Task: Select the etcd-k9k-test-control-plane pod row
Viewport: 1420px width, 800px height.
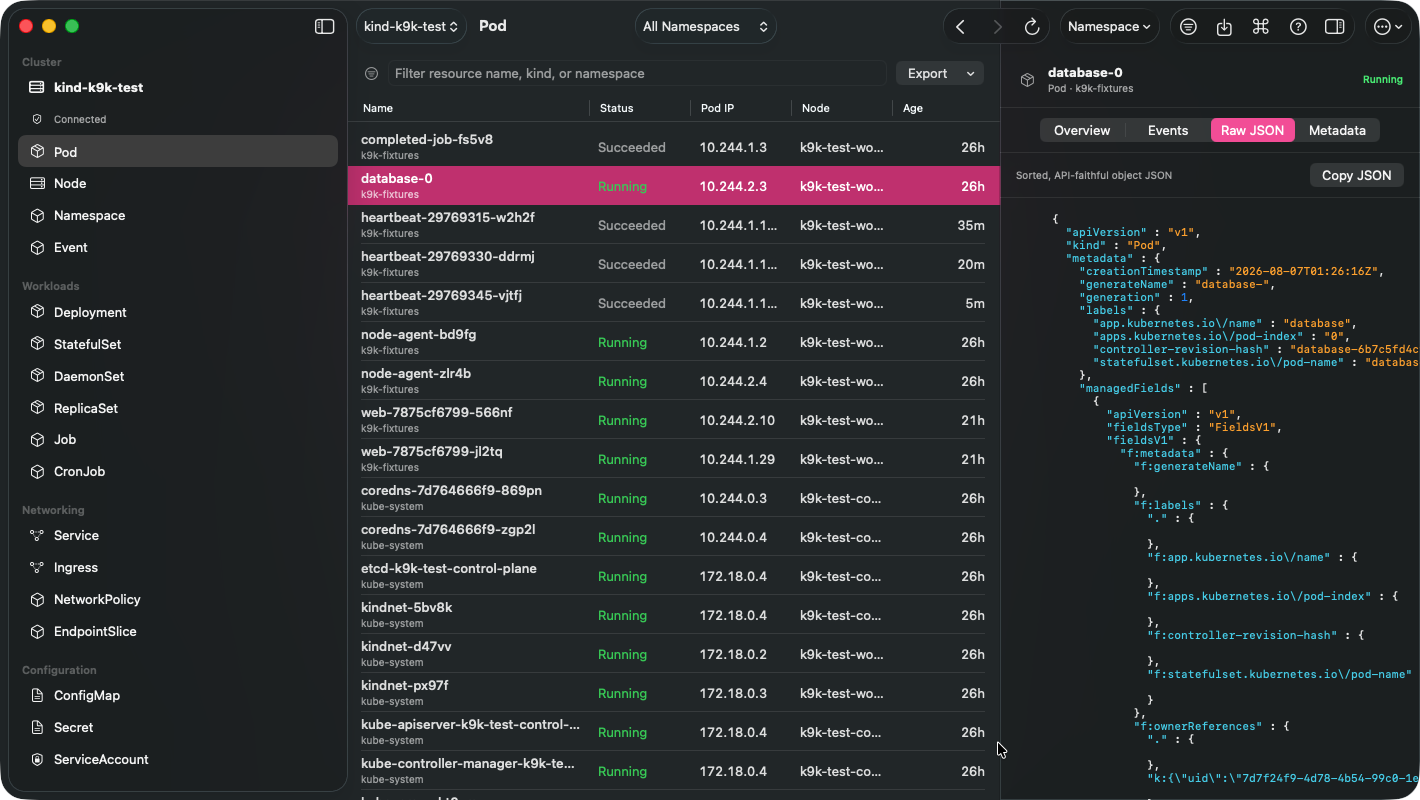Action: pos(673,576)
